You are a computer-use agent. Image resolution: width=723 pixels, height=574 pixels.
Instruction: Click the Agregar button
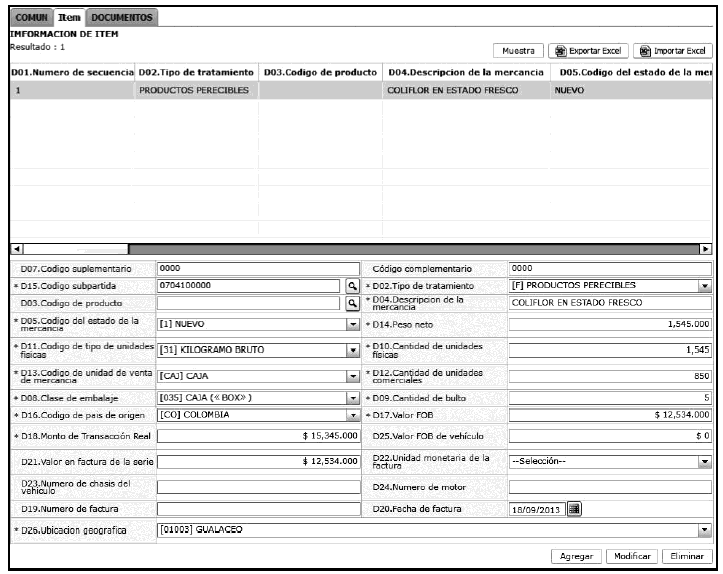[576, 556]
